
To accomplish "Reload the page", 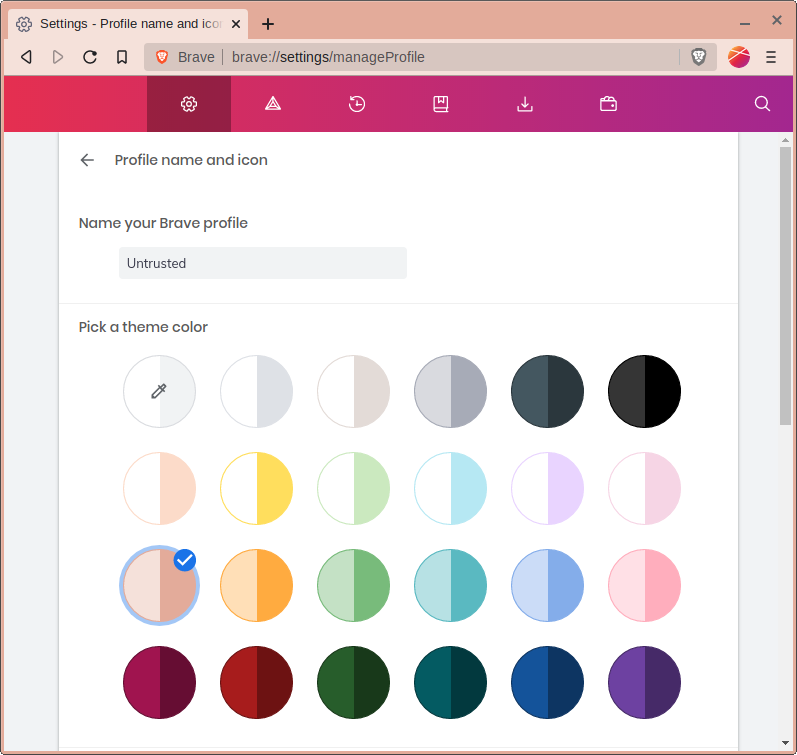I will (90, 57).
